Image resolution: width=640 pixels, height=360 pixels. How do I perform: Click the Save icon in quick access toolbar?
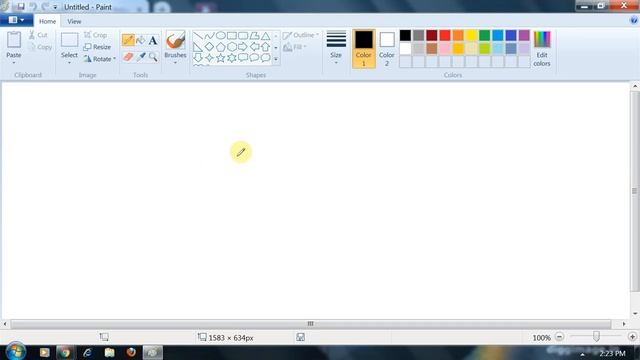click(20, 7)
